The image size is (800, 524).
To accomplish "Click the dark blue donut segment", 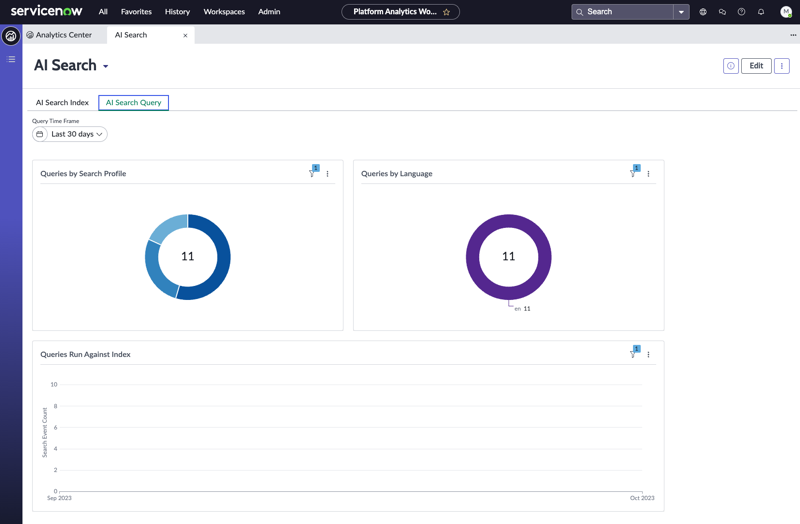I will pyautogui.click(x=222, y=260).
